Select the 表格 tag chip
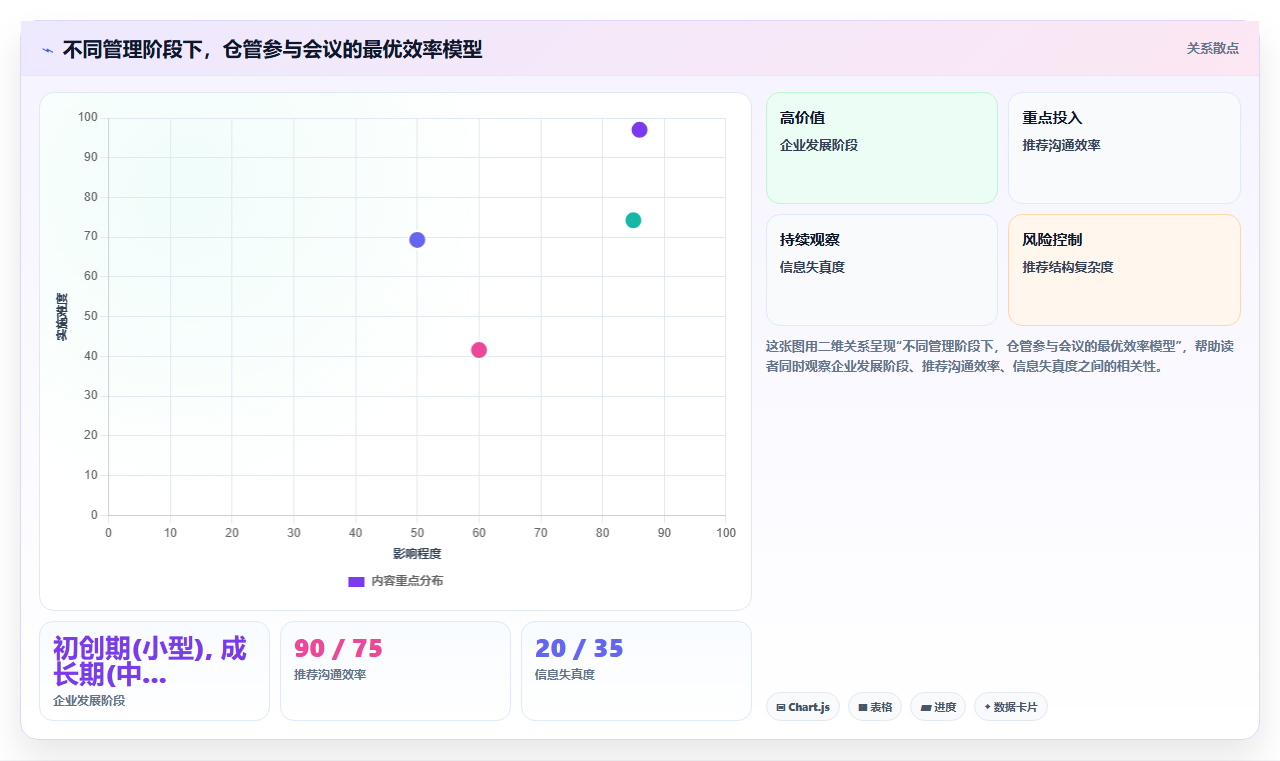Image resolution: width=1280 pixels, height=761 pixels. [x=875, y=707]
